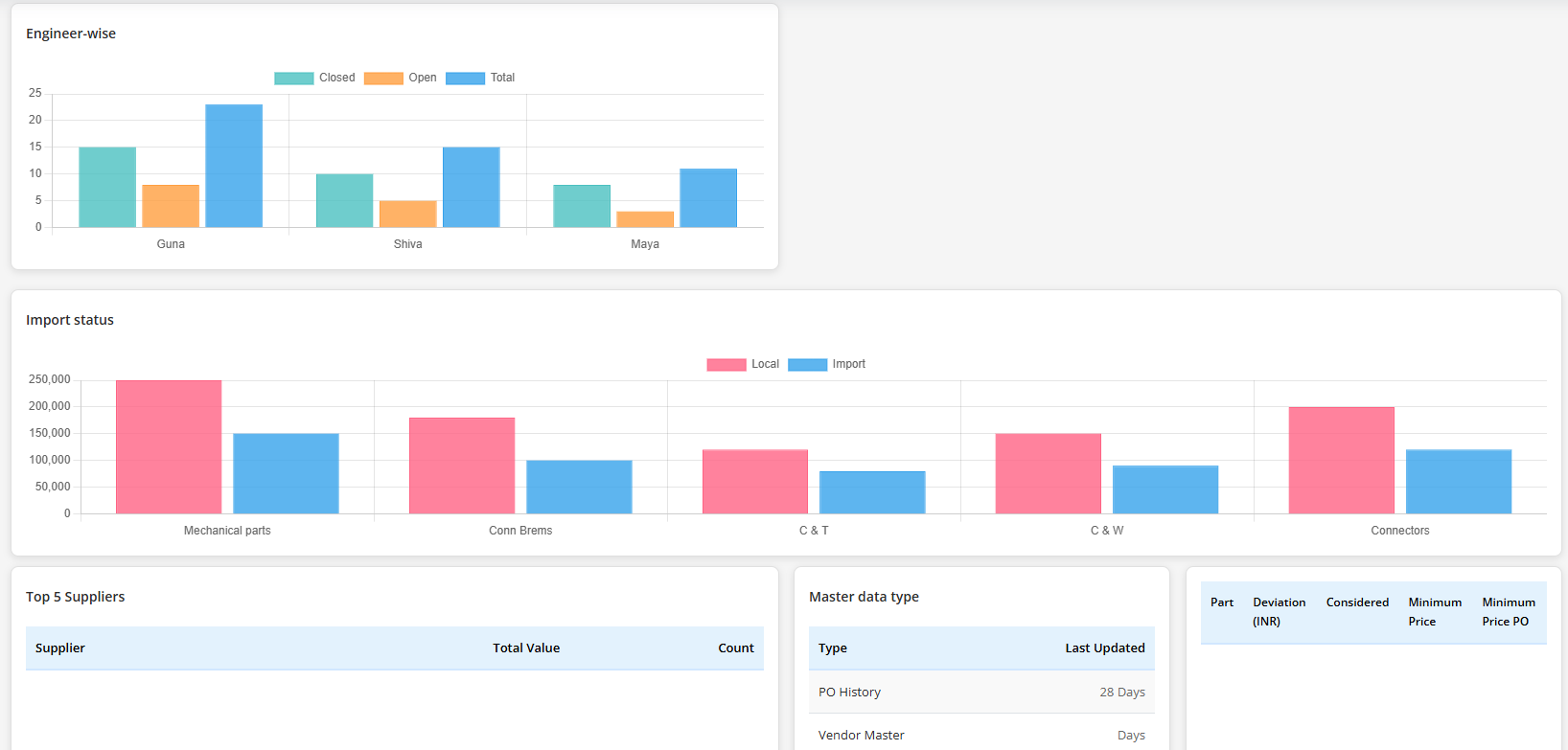Toggle the Open legend in Engineer-wise chart
This screenshot has width=1568, height=750.
pos(401,78)
